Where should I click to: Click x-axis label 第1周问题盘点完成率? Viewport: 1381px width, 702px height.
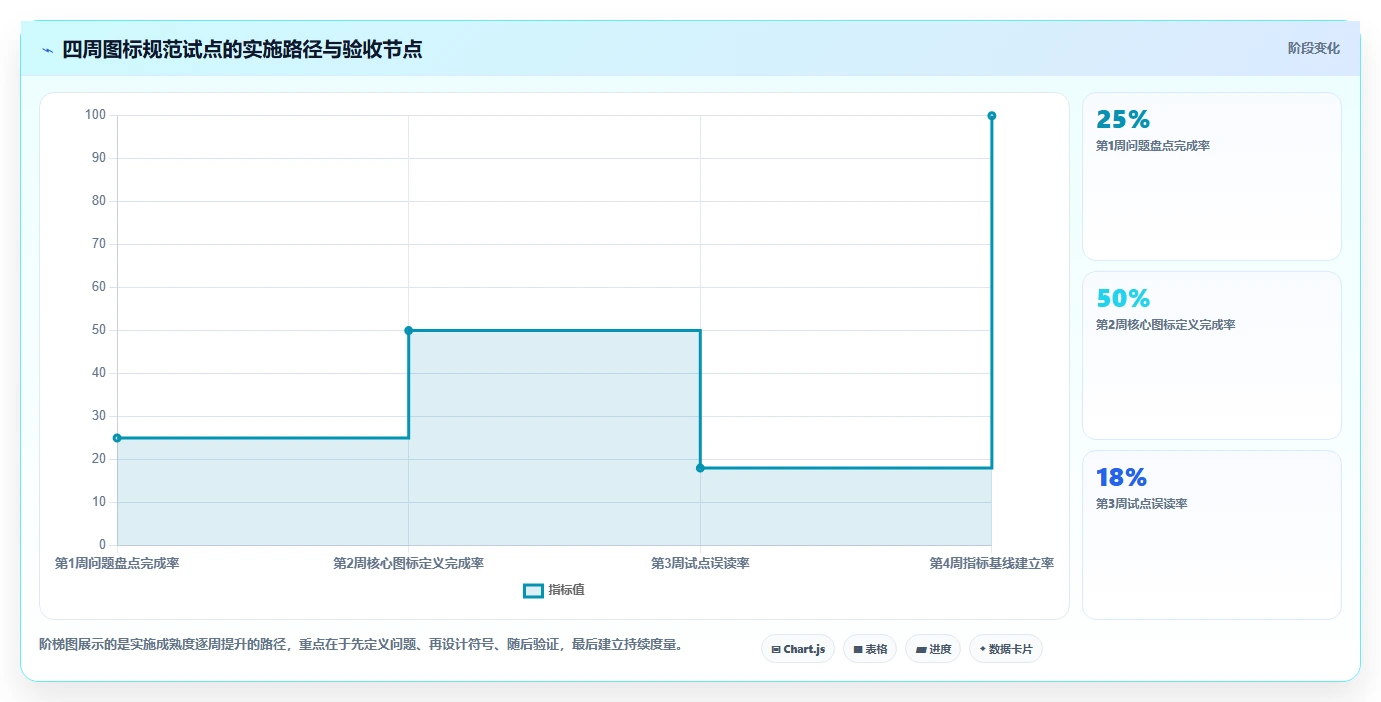[117, 564]
